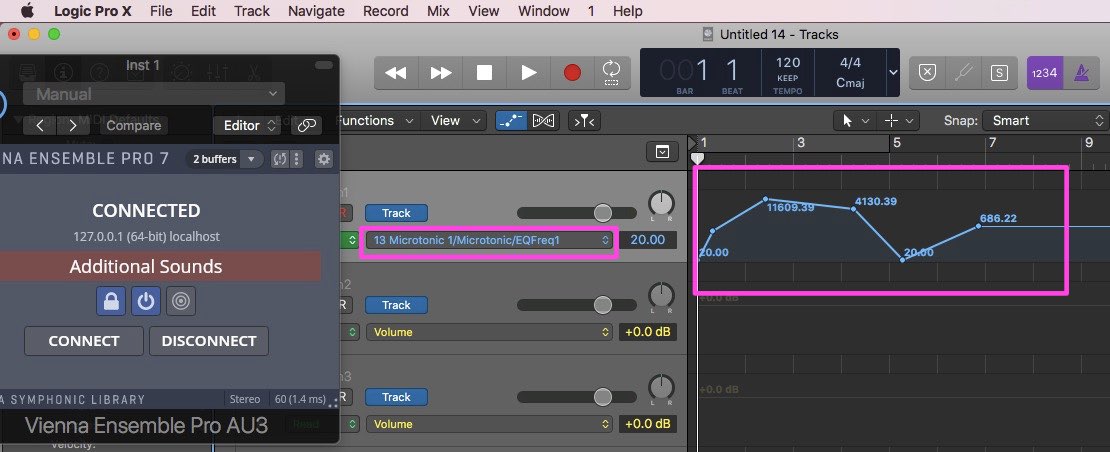Click the CONNECT button

[x=84, y=341]
